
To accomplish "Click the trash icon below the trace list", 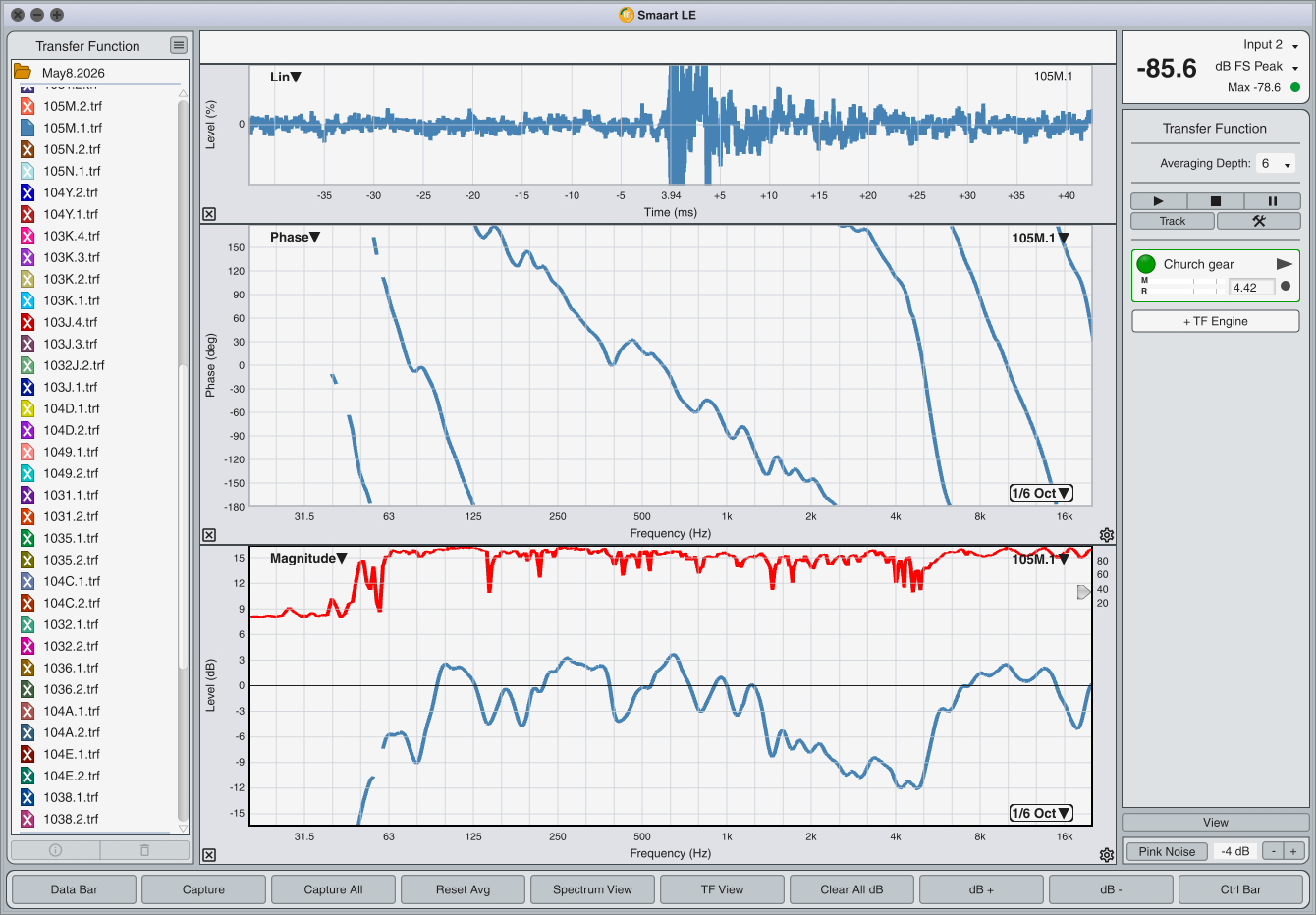I will 144,850.
